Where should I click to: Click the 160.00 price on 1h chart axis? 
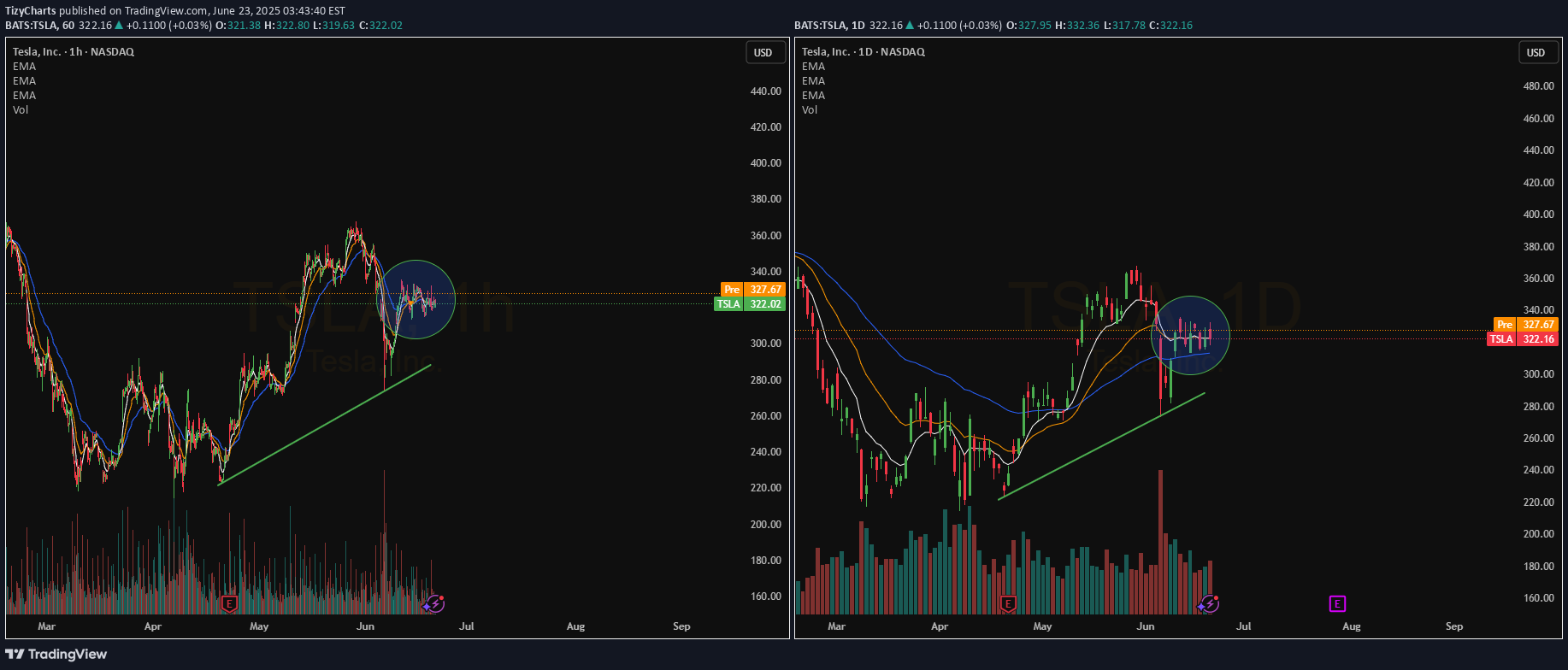tap(766, 597)
